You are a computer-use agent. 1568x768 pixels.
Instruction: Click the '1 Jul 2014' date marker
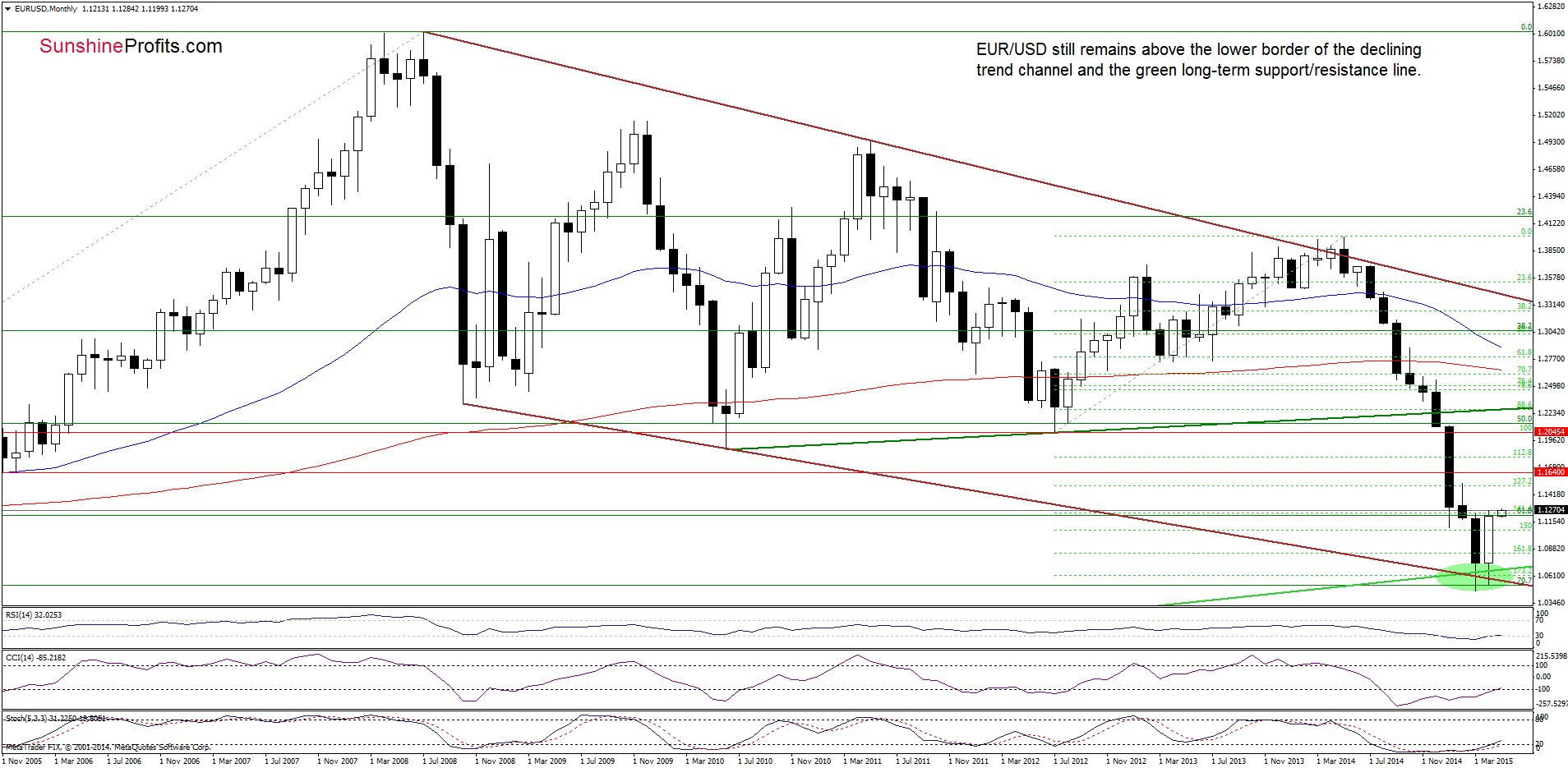(1386, 761)
